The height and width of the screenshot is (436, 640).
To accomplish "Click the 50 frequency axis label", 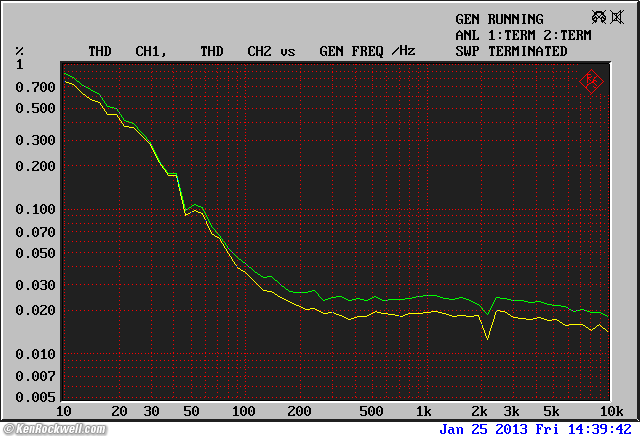I will (191, 411).
